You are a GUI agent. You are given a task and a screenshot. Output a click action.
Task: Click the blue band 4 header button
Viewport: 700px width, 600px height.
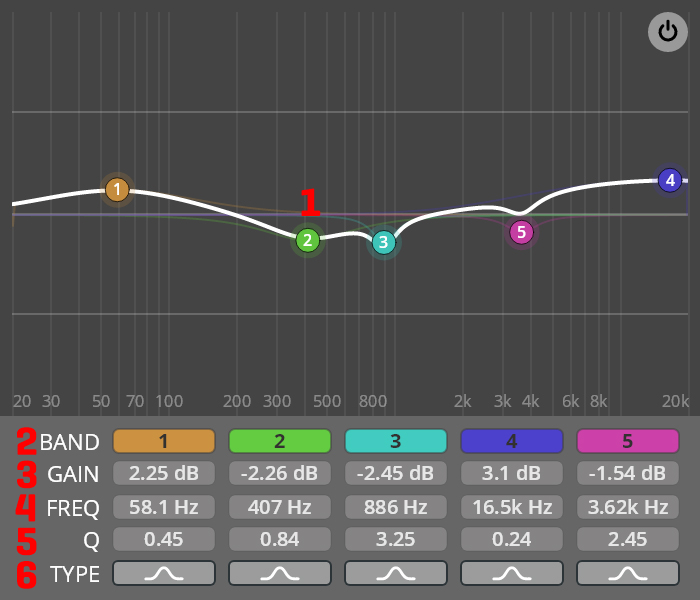[512, 441]
